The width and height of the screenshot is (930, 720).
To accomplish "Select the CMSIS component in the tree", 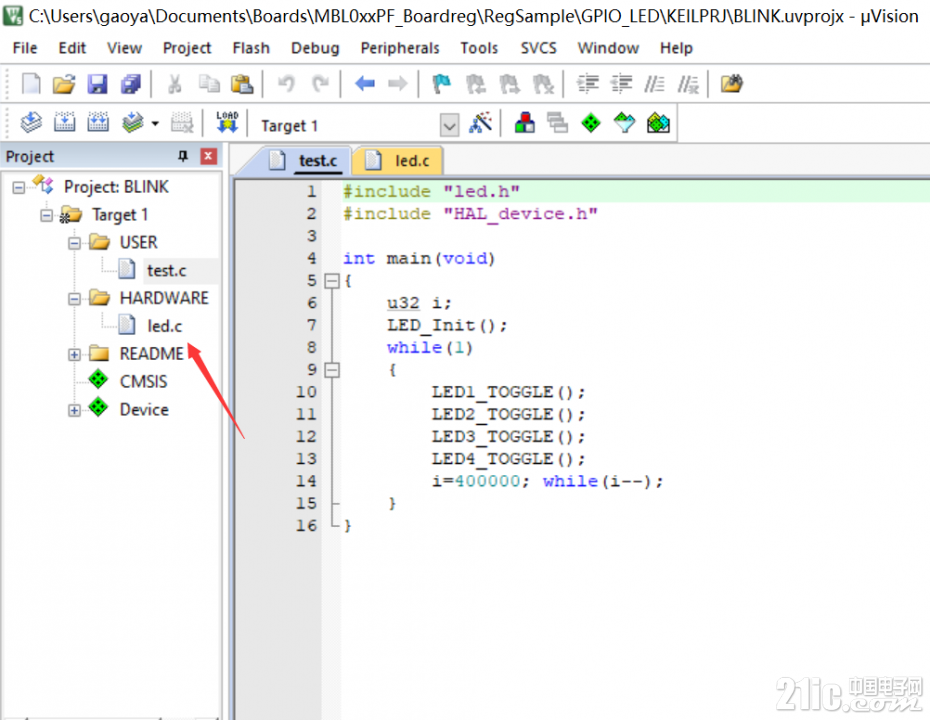I will coord(144,381).
